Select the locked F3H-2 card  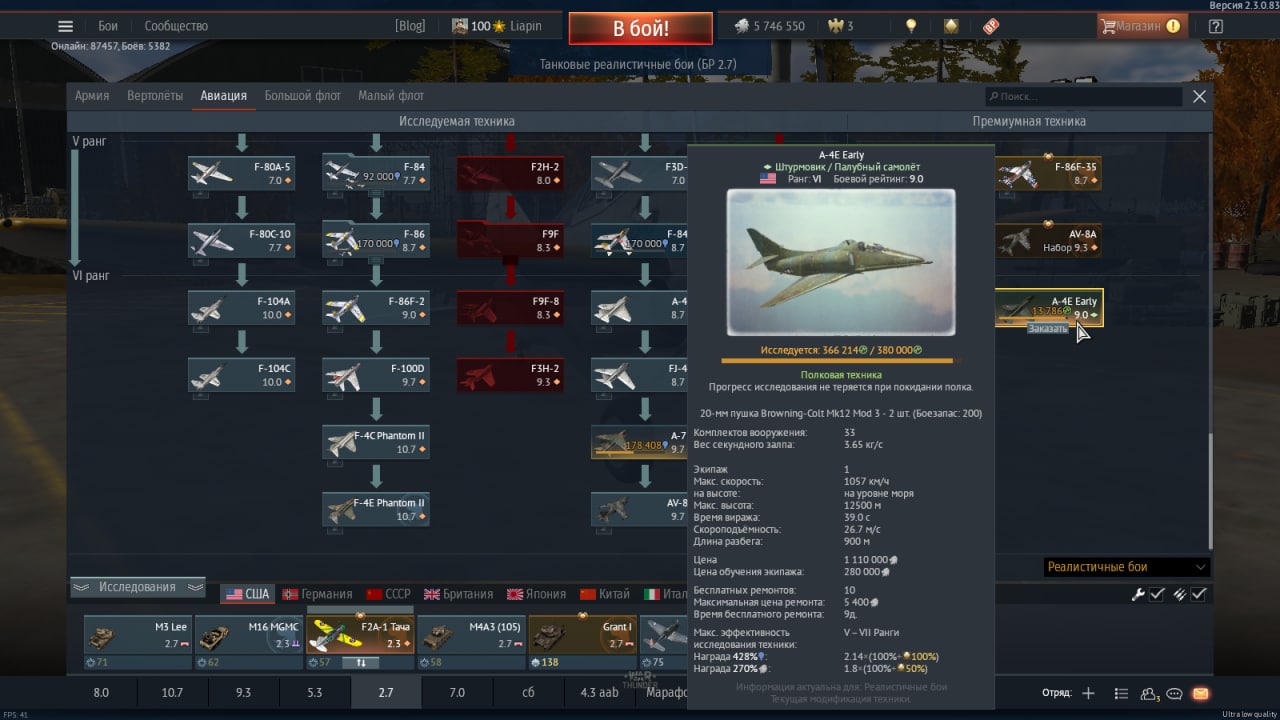pyautogui.click(x=510, y=374)
